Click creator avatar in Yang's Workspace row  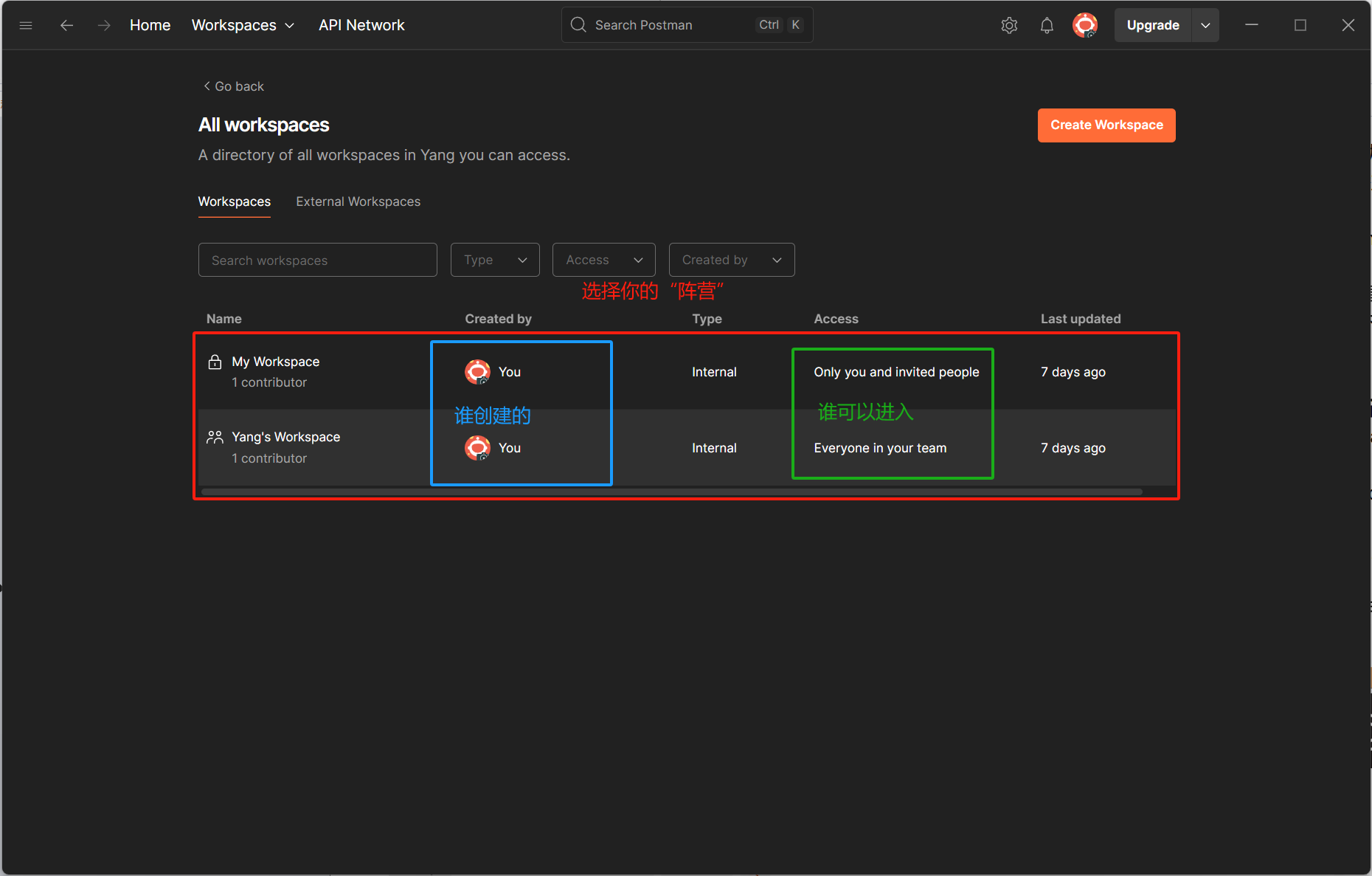(x=478, y=448)
